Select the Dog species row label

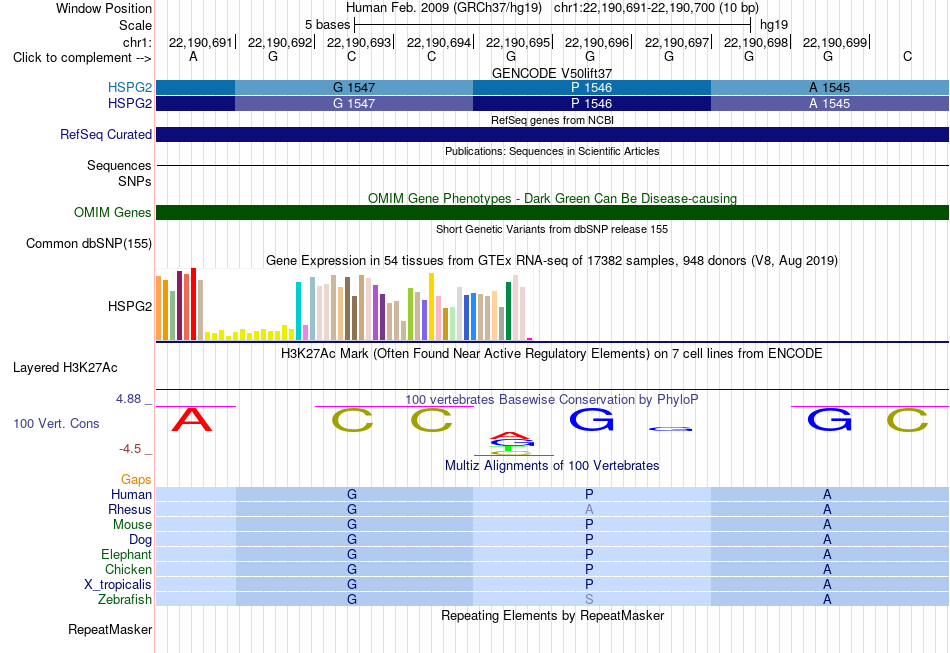140,540
